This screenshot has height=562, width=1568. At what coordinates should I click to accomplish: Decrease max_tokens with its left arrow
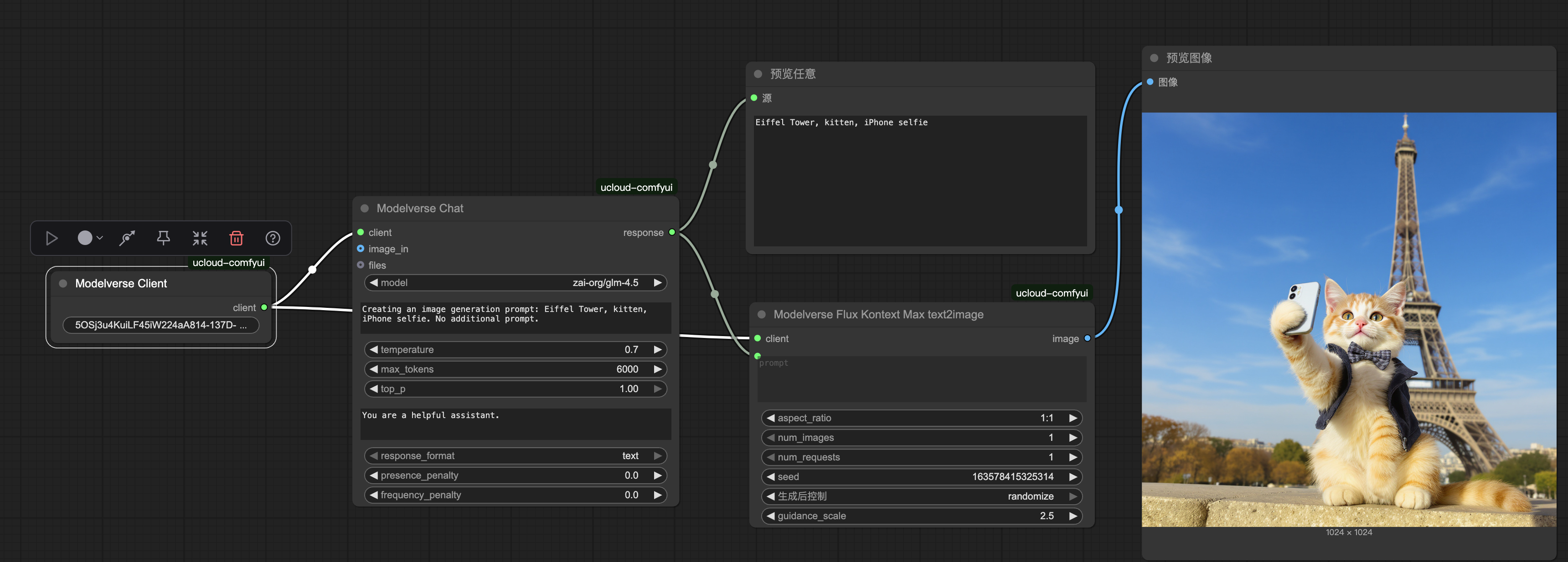pos(374,369)
